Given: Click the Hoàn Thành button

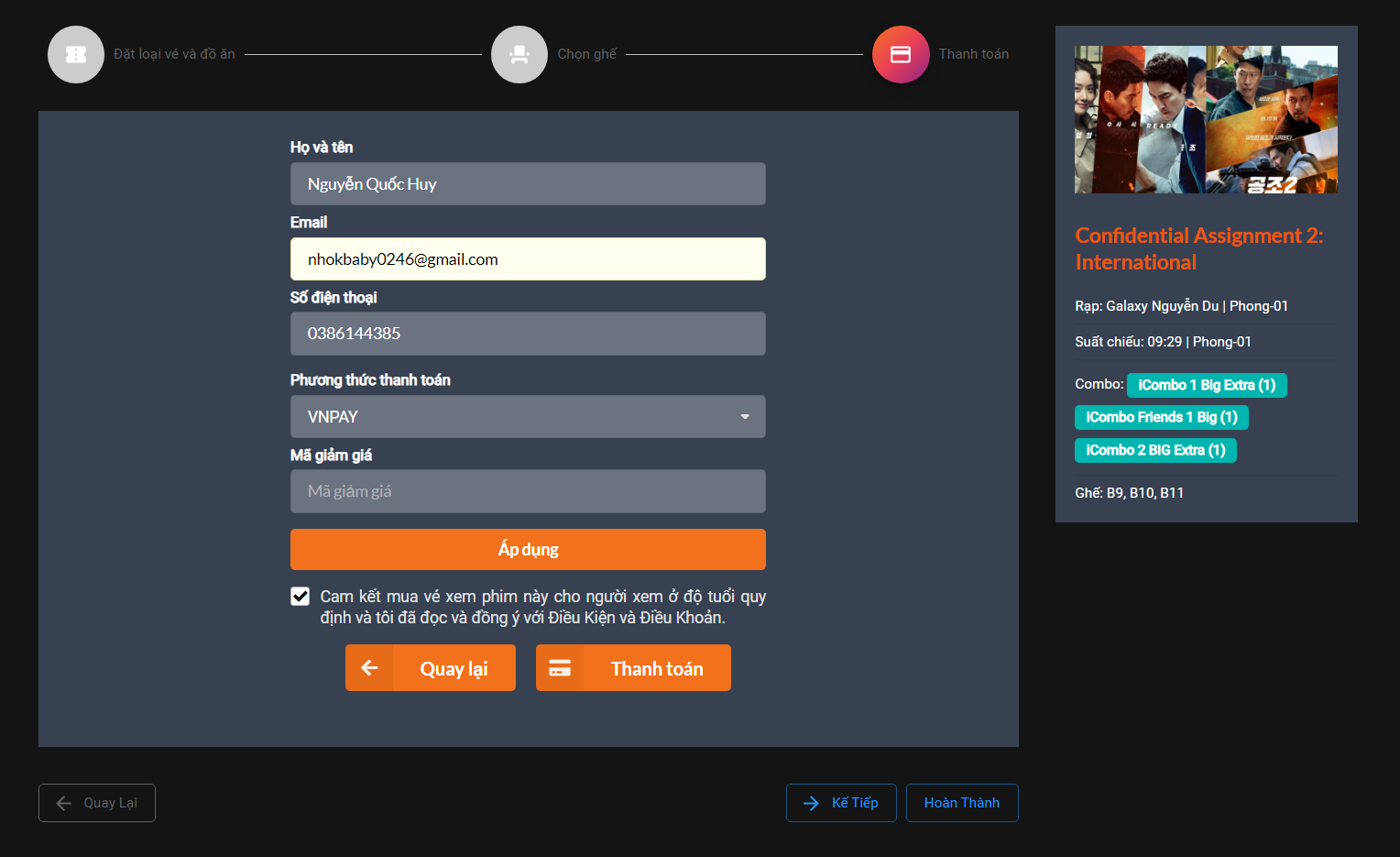Looking at the screenshot, I should coord(962,803).
